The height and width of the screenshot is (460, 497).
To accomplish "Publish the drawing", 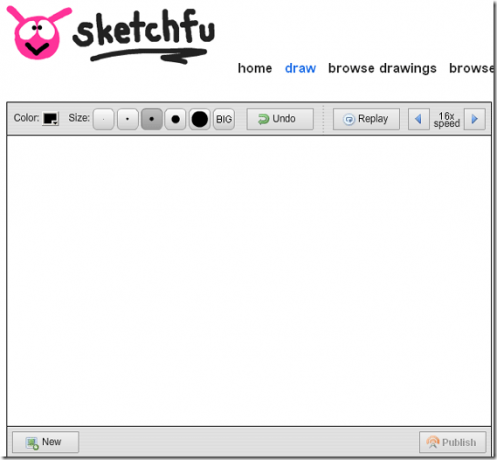I will [453, 442].
